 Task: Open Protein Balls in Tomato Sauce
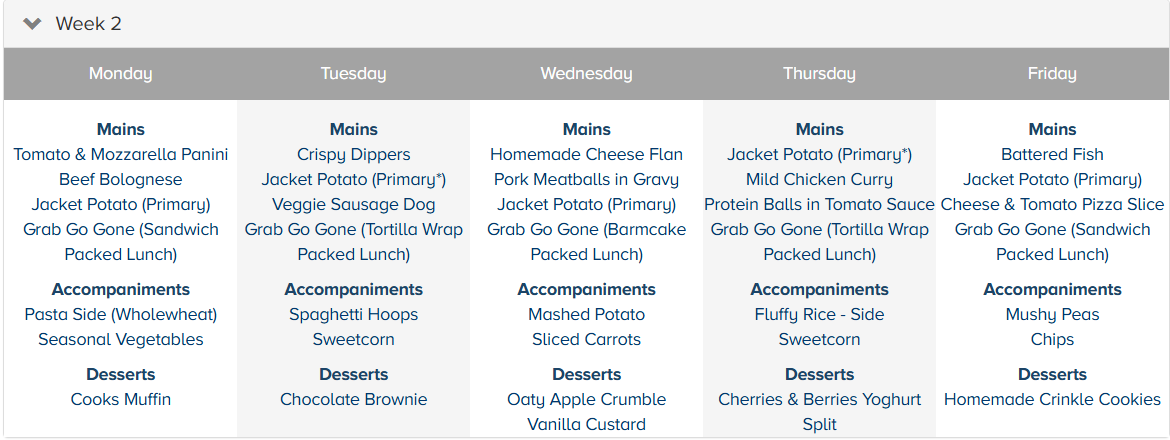pyautogui.click(x=820, y=205)
